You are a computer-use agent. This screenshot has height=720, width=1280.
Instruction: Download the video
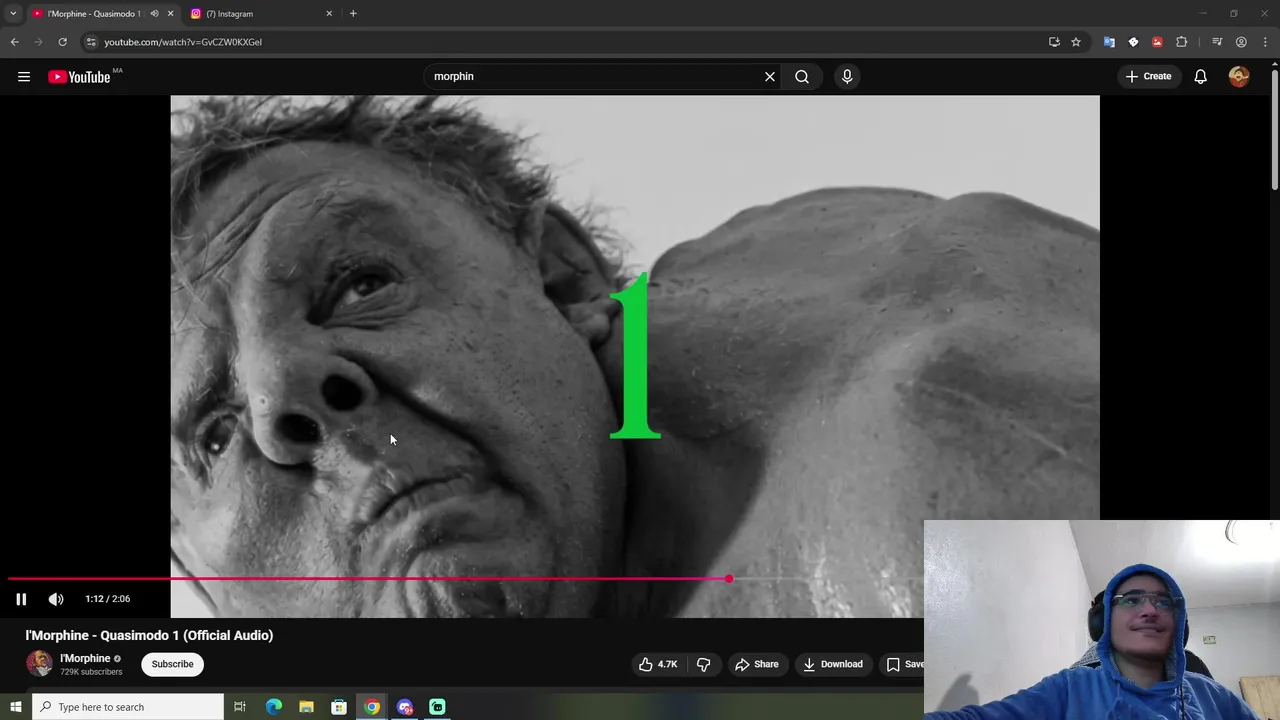click(x=833, y=664)
